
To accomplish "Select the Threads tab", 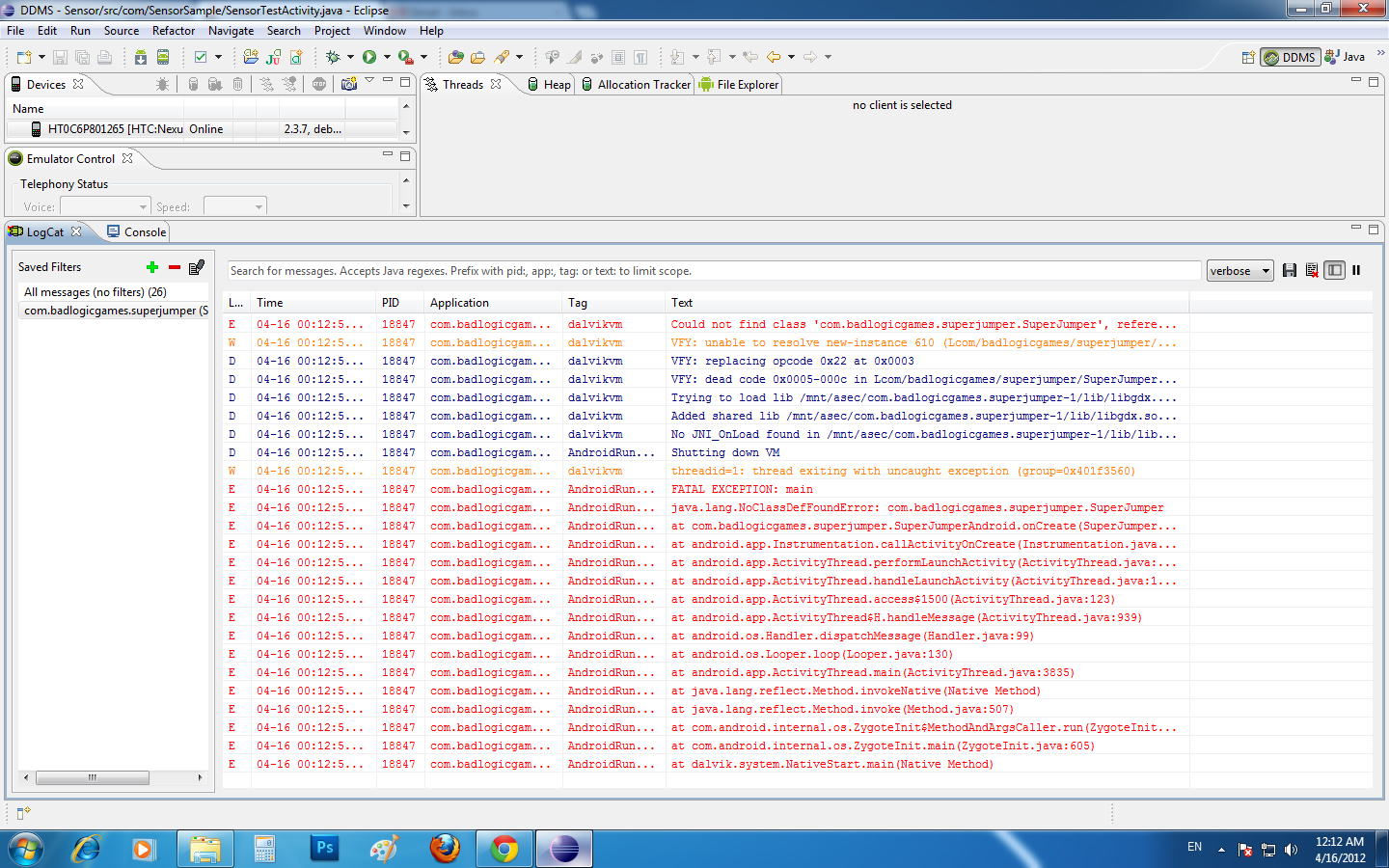I will pos(463,85).
